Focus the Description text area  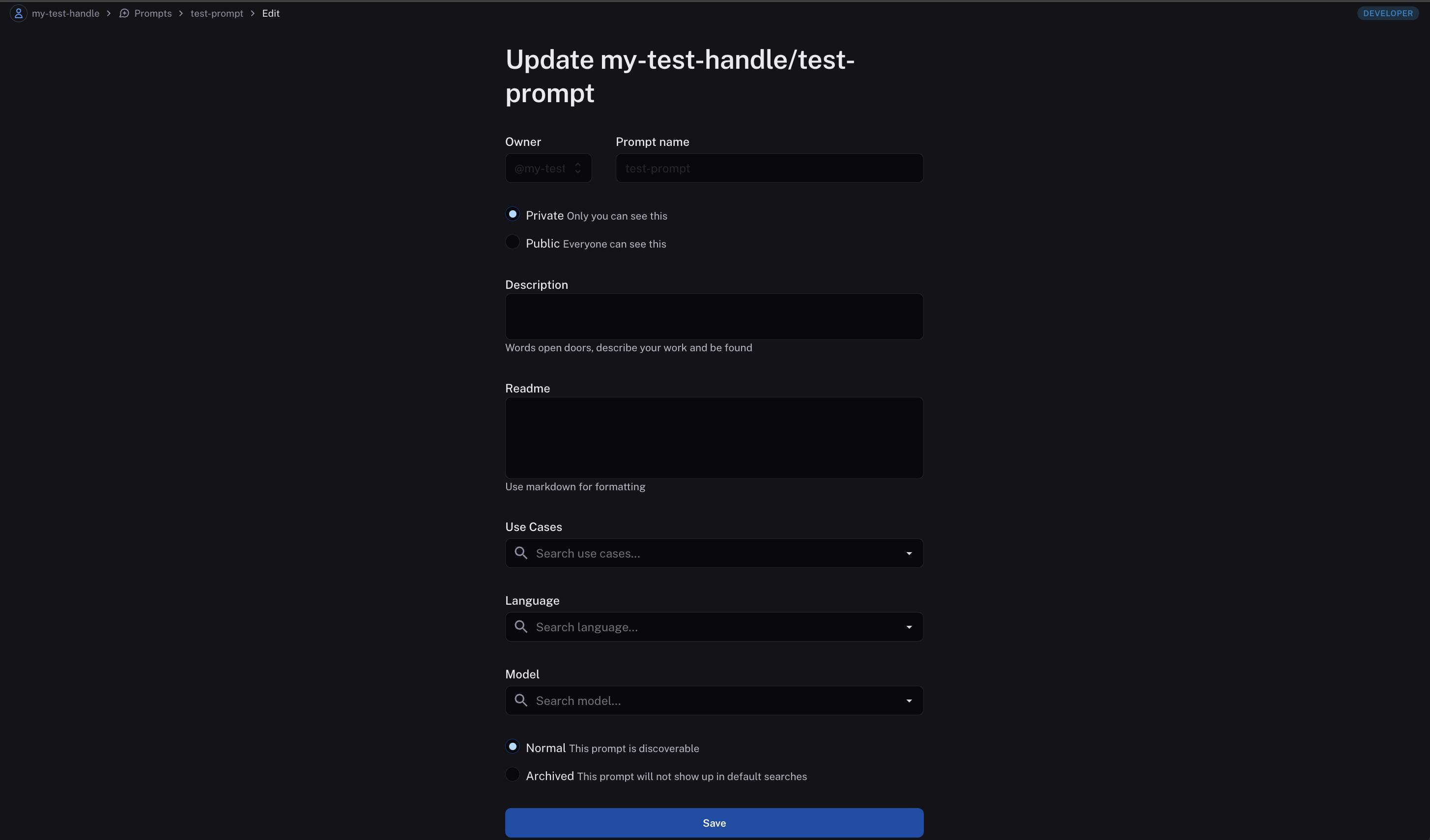714,316
